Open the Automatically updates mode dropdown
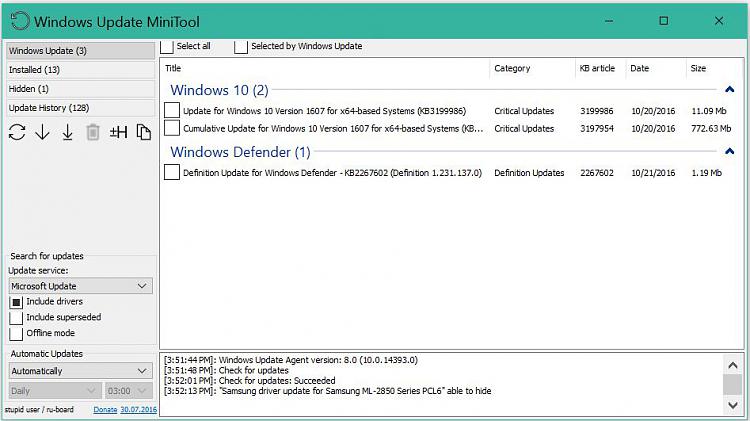 click(80, 371)
